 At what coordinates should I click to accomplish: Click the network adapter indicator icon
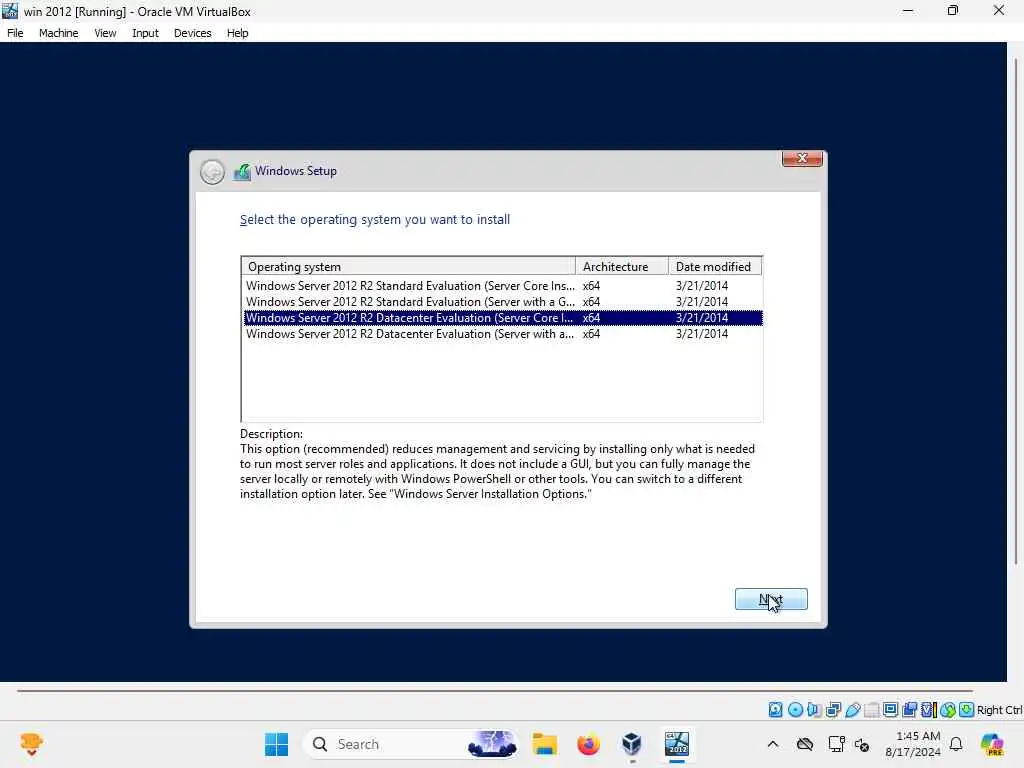(x=833, y=709)
